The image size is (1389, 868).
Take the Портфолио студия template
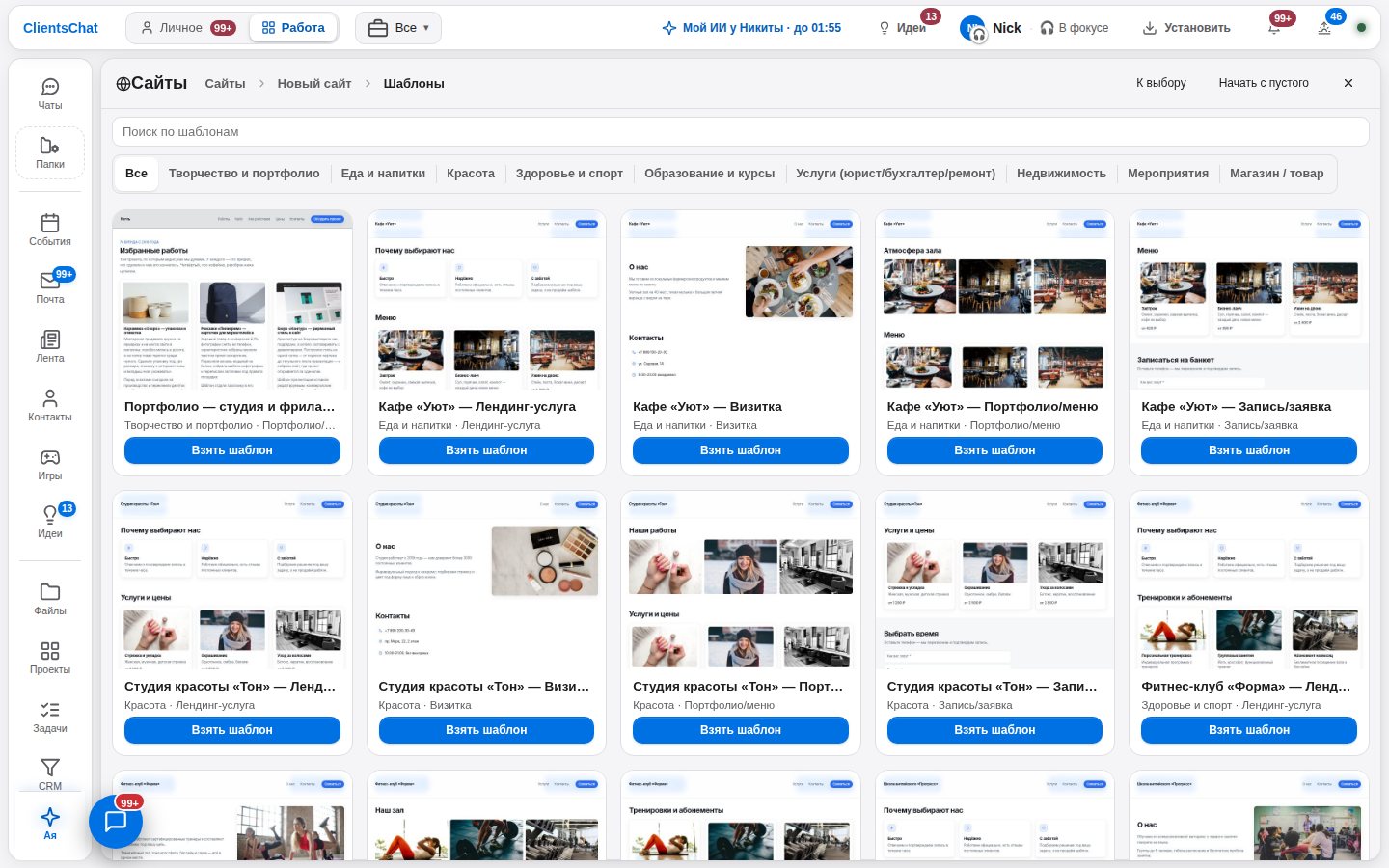click(232, 450)
